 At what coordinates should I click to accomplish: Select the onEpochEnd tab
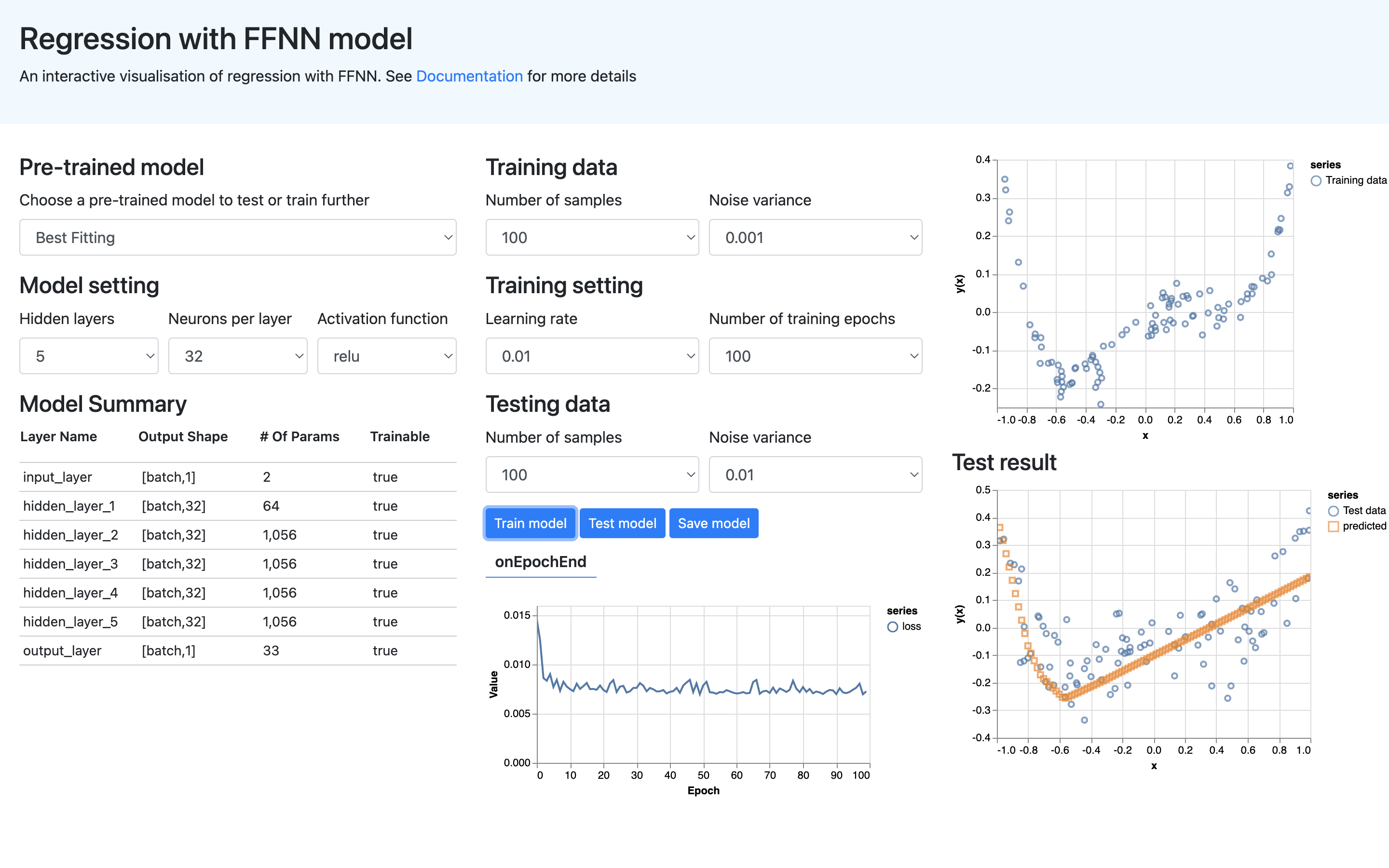point(540,562)
